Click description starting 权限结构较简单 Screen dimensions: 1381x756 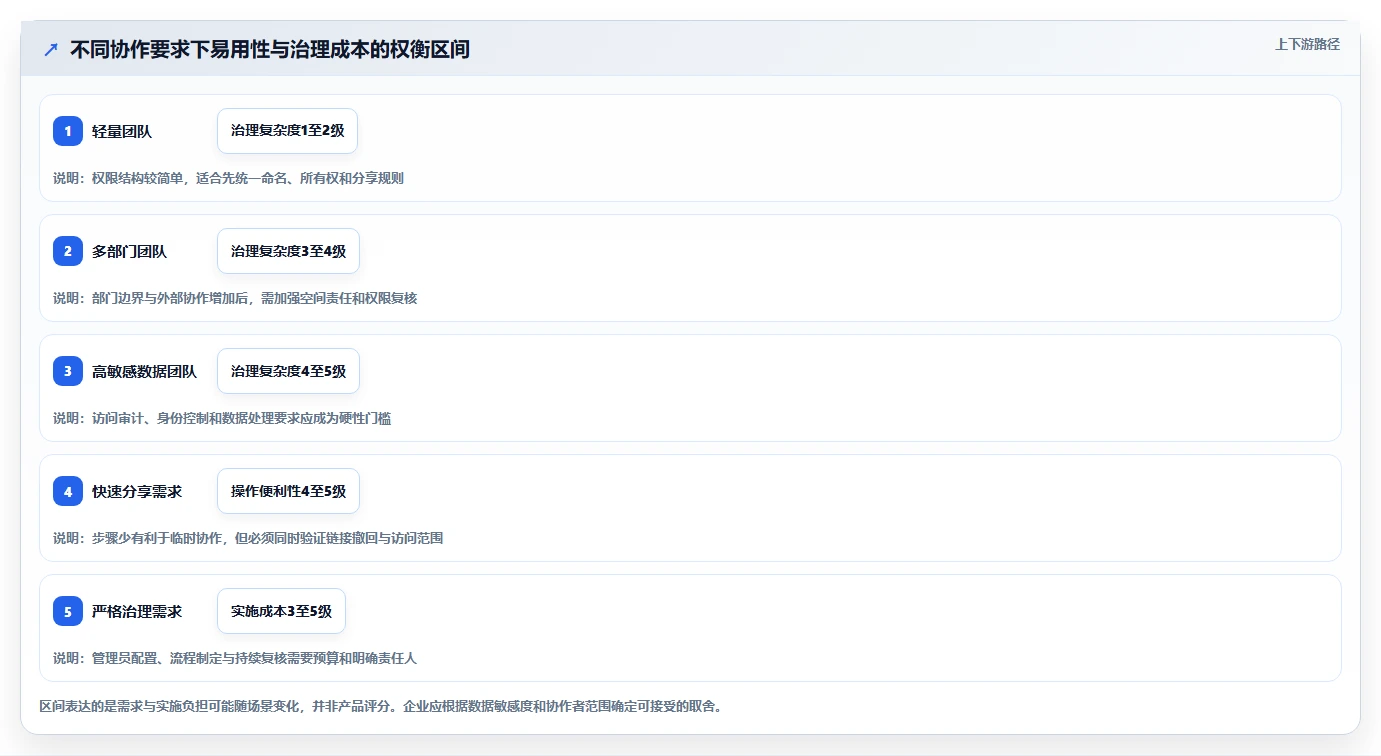click(x=228, y=178)
